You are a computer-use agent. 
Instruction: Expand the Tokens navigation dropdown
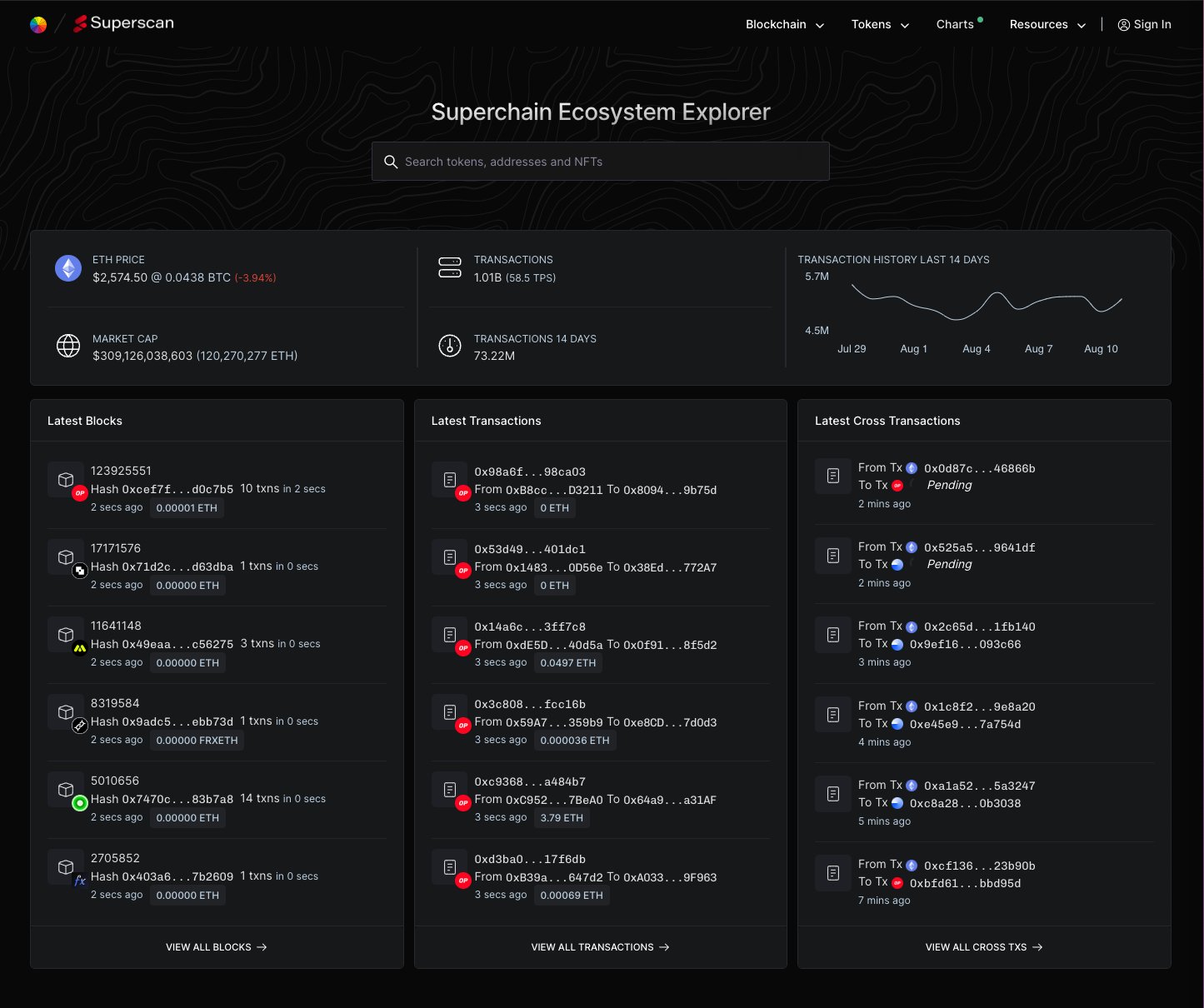point(879,24)
